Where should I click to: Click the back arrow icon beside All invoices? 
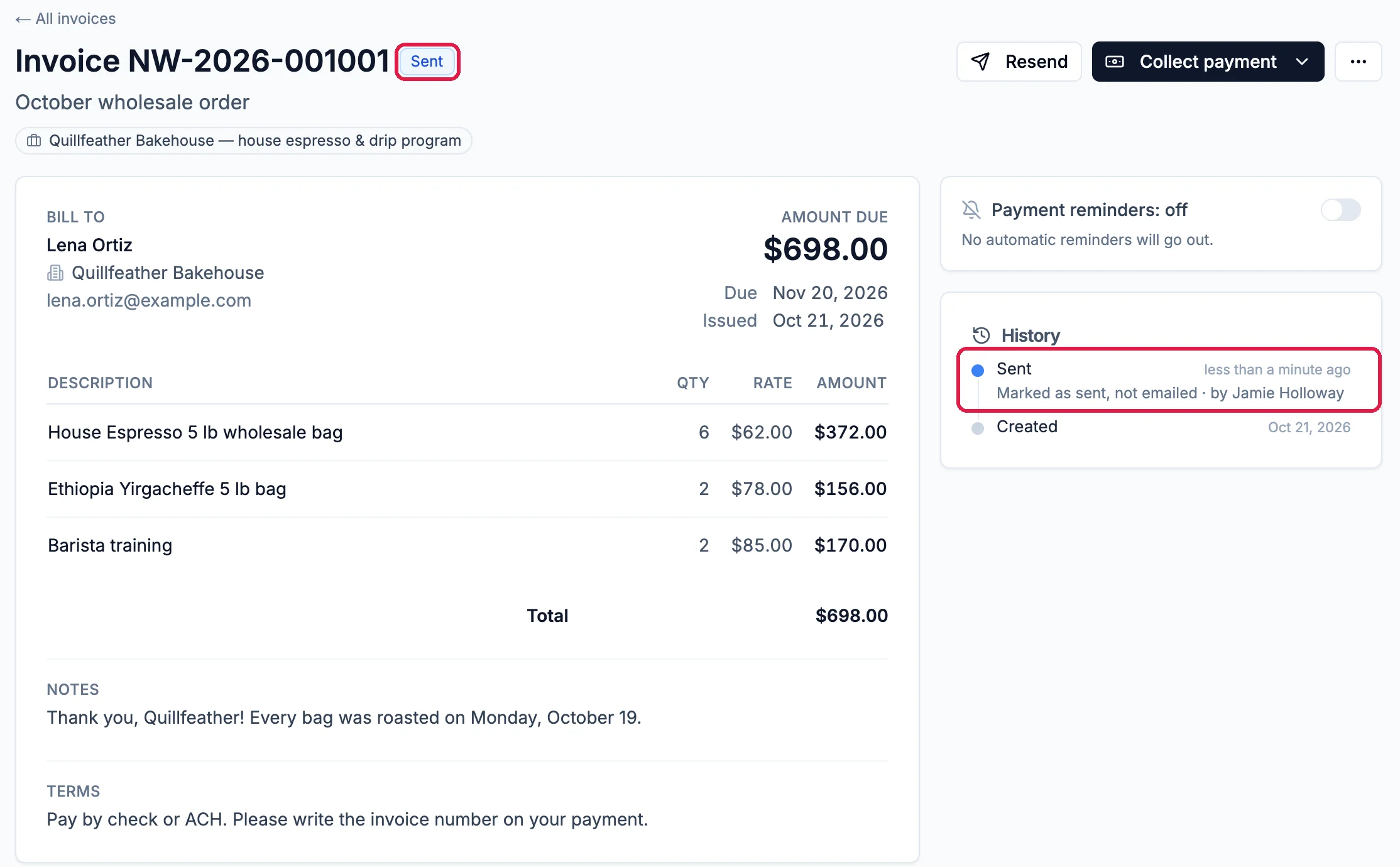[23, 19]
